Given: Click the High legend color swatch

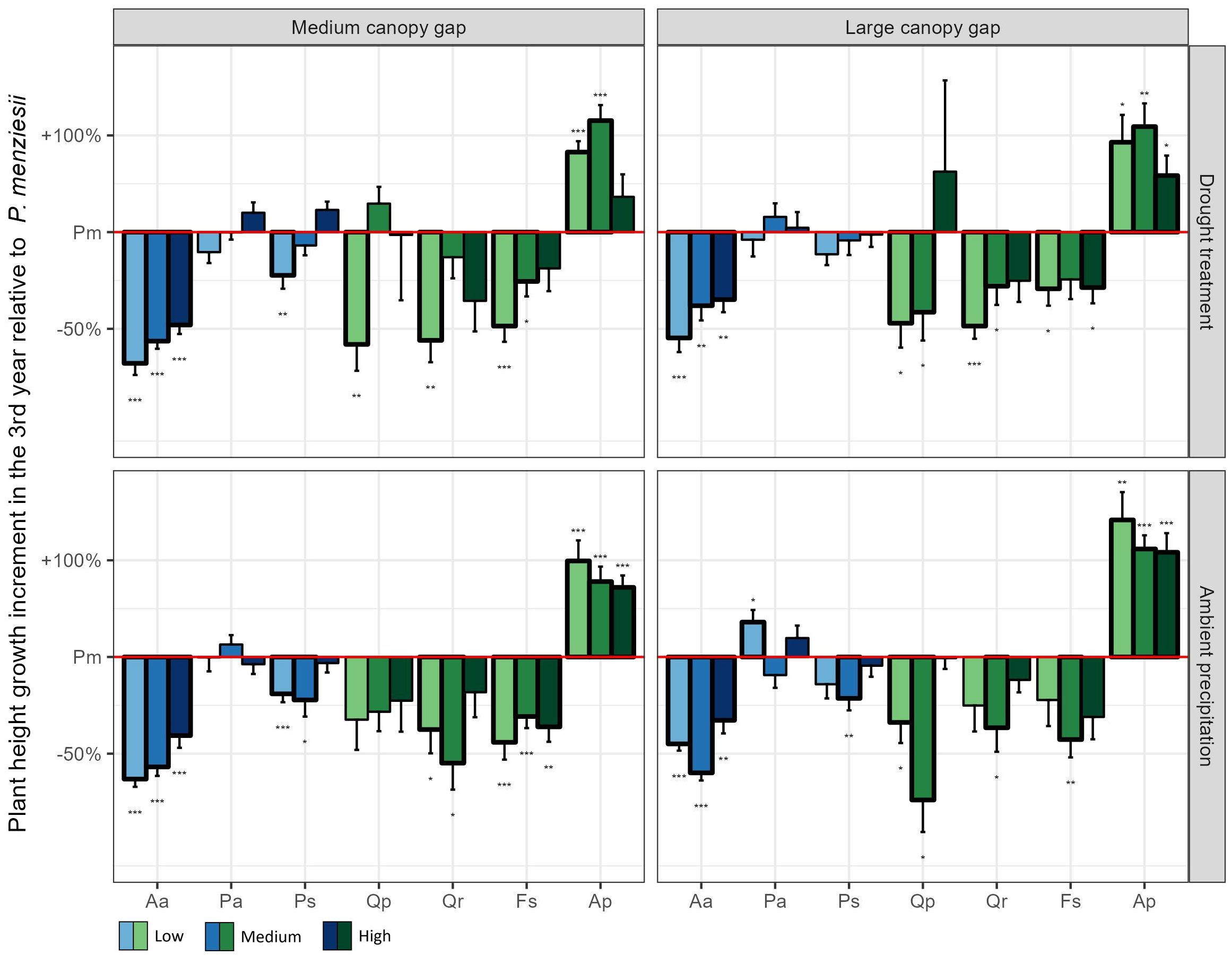Looking at the screenshot, I should click(x=337, y=936).
